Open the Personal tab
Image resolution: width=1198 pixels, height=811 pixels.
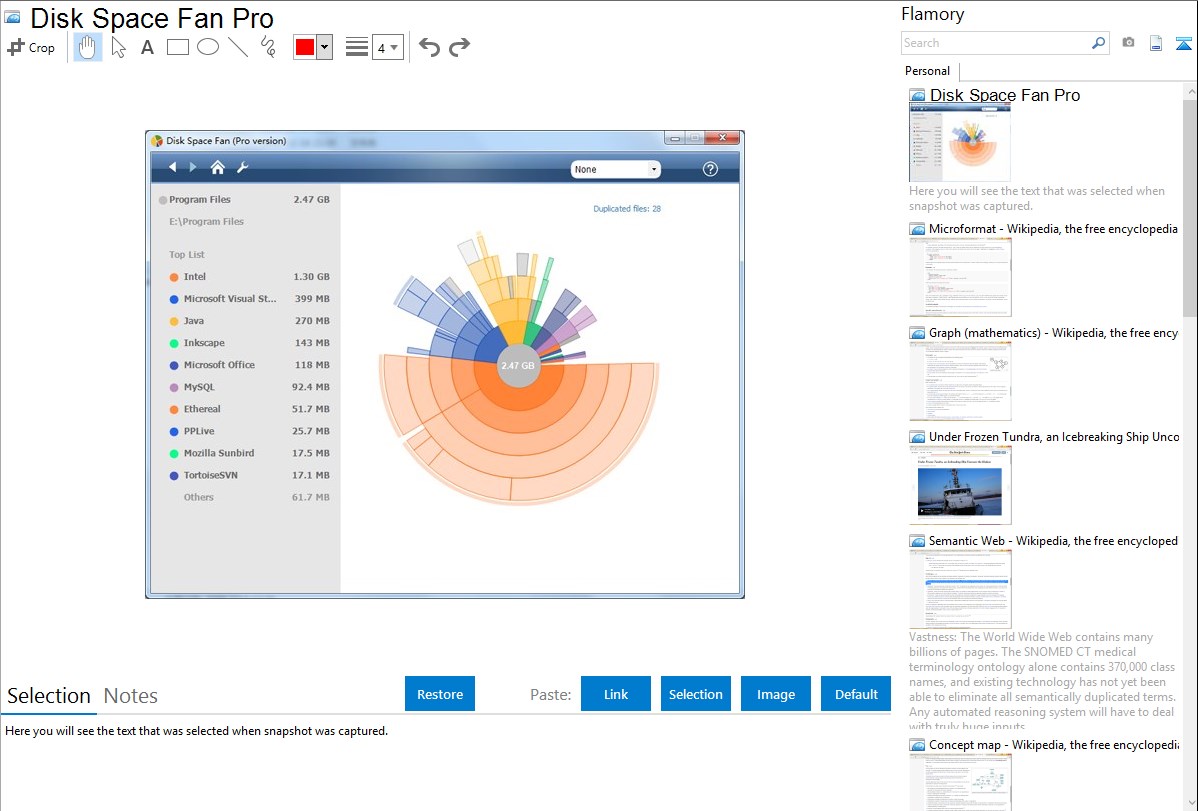(x=928, y=71)
